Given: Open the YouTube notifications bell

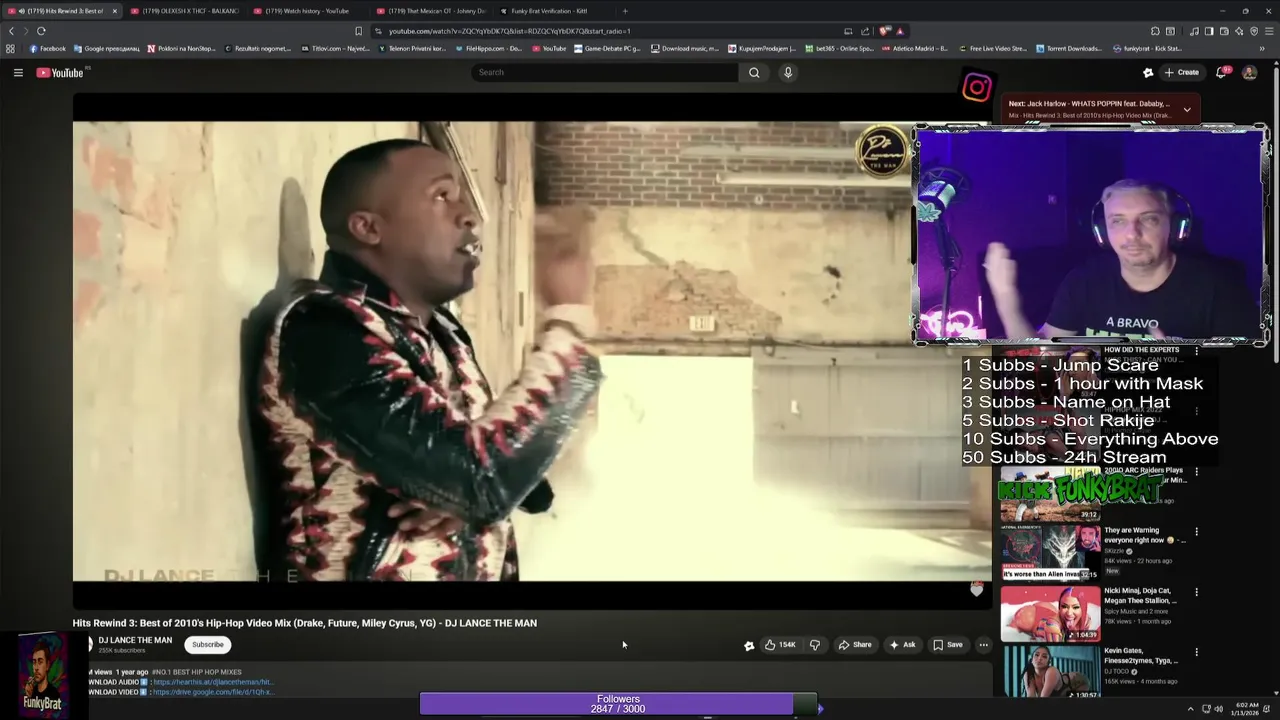Looking at the screenshot, I should pos(1221,72).
